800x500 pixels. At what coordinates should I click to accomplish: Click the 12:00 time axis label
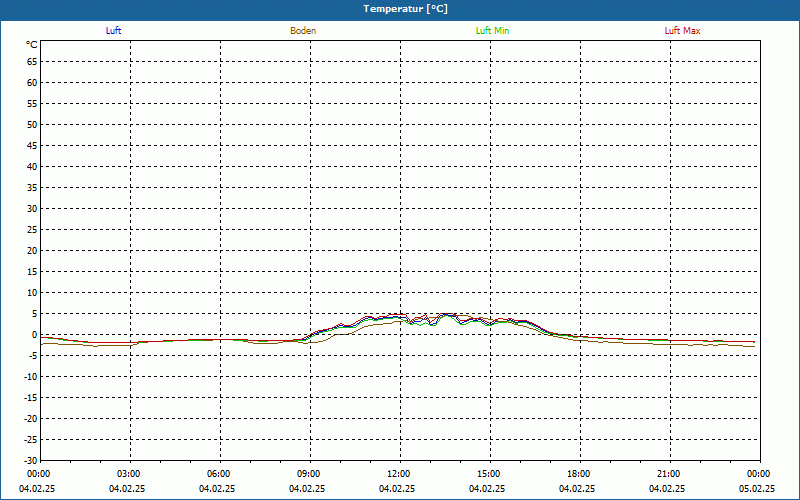point(399,474)
